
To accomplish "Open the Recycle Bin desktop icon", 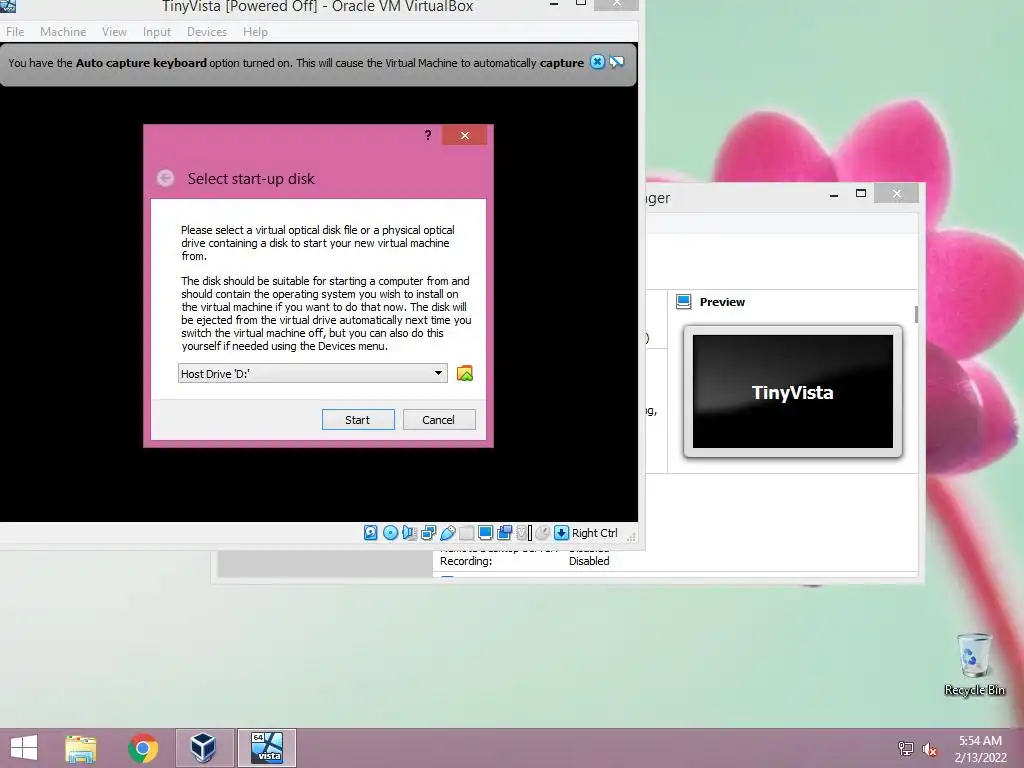I will point(974,664).
